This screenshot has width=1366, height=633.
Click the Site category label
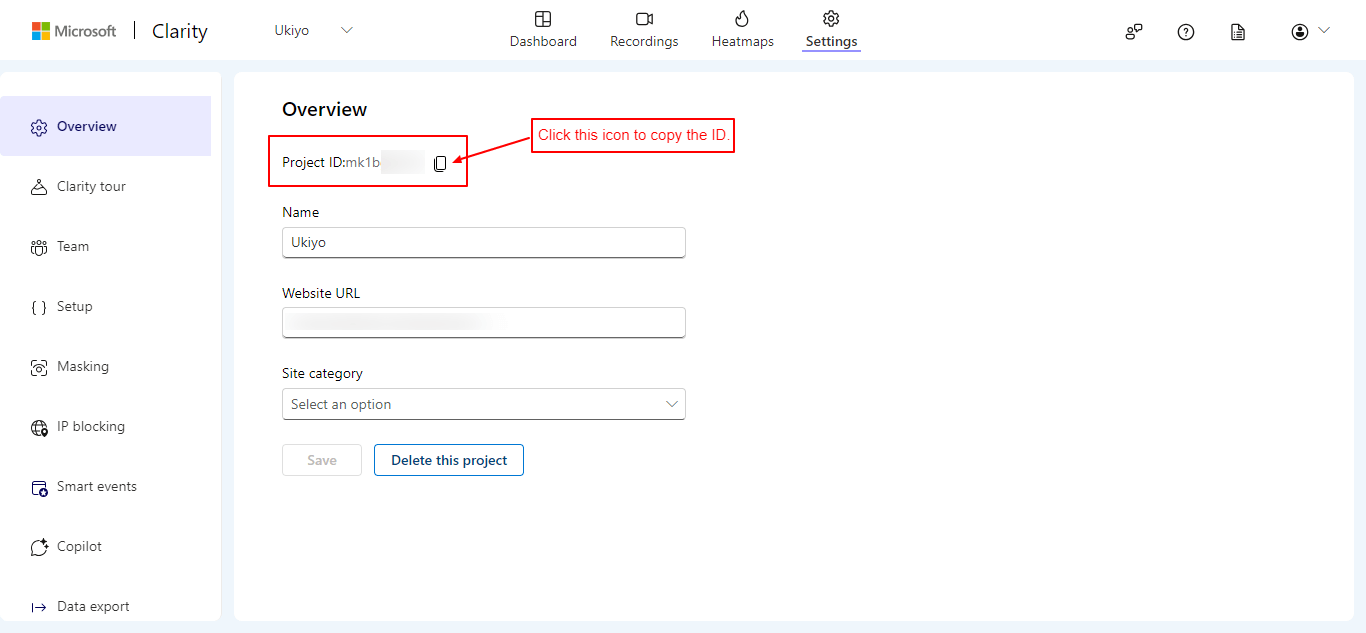click(x=322, y=373)
